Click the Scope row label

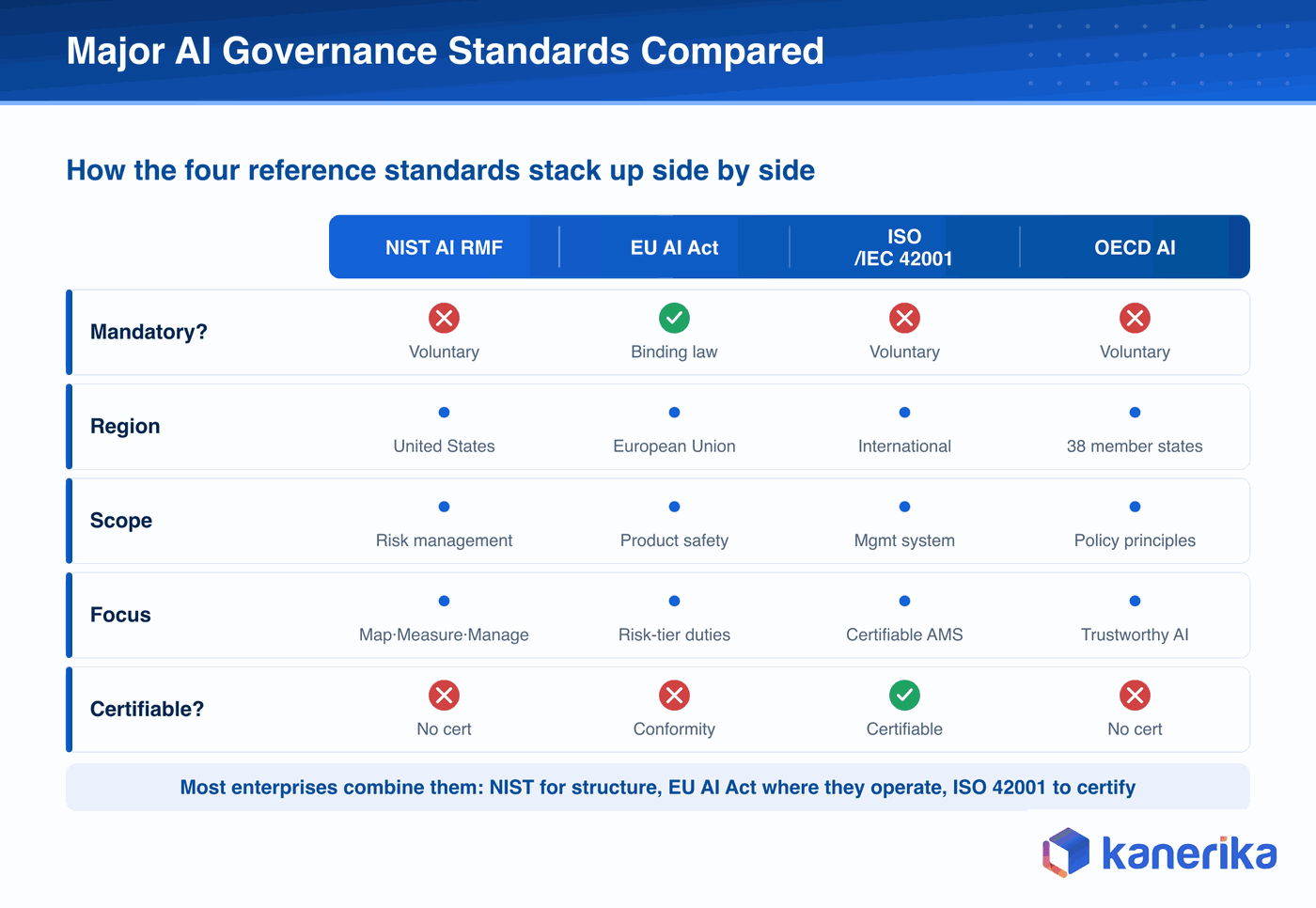[x=121, y=521]
